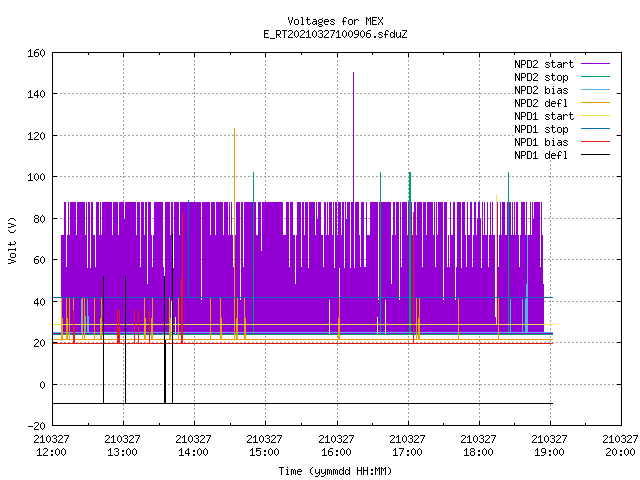Click the 14:00 x-axis tick label
Screen dimensions: 640x480
pyautogui.click(x=193, y=452)
